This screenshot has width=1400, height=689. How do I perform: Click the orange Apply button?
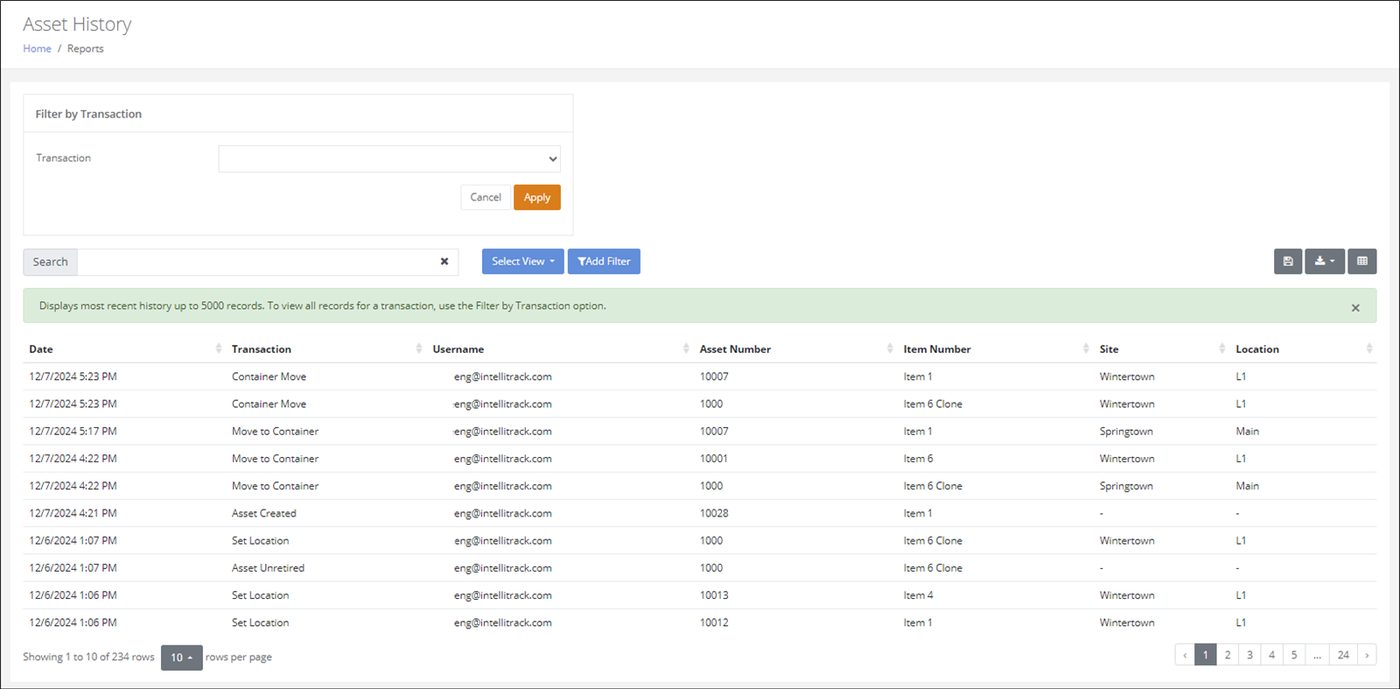coord(537,197)
